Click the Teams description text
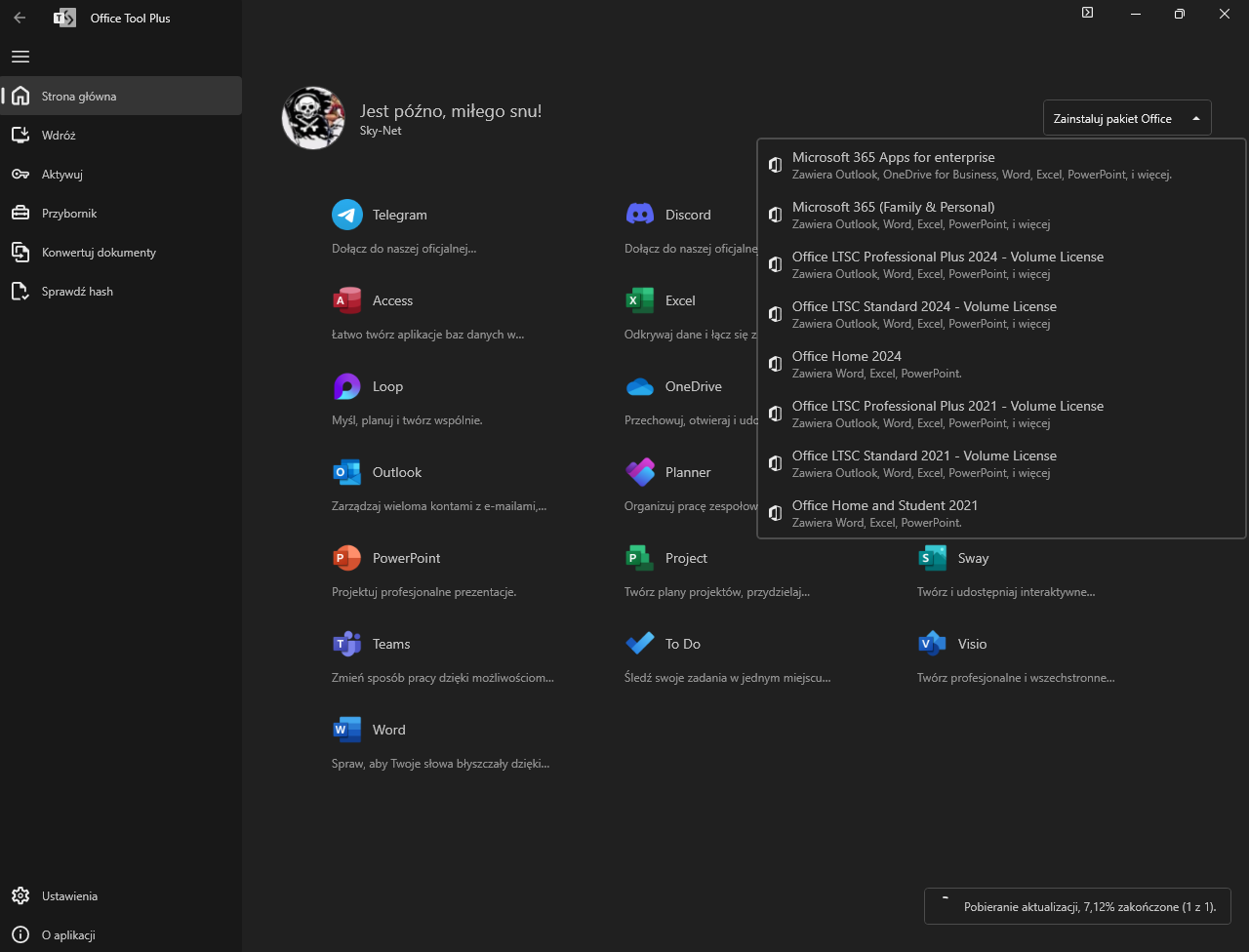This screenshot has width=1249, height=952. tap(443, 678)
